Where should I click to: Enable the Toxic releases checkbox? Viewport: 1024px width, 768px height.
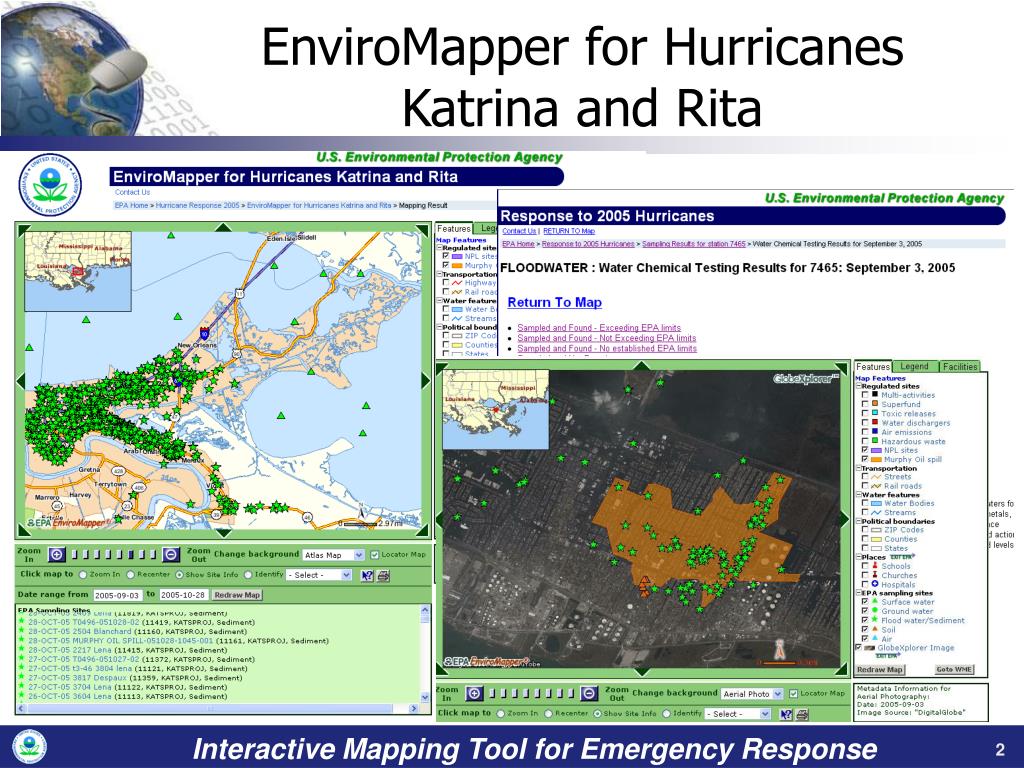tap(865, 413)
